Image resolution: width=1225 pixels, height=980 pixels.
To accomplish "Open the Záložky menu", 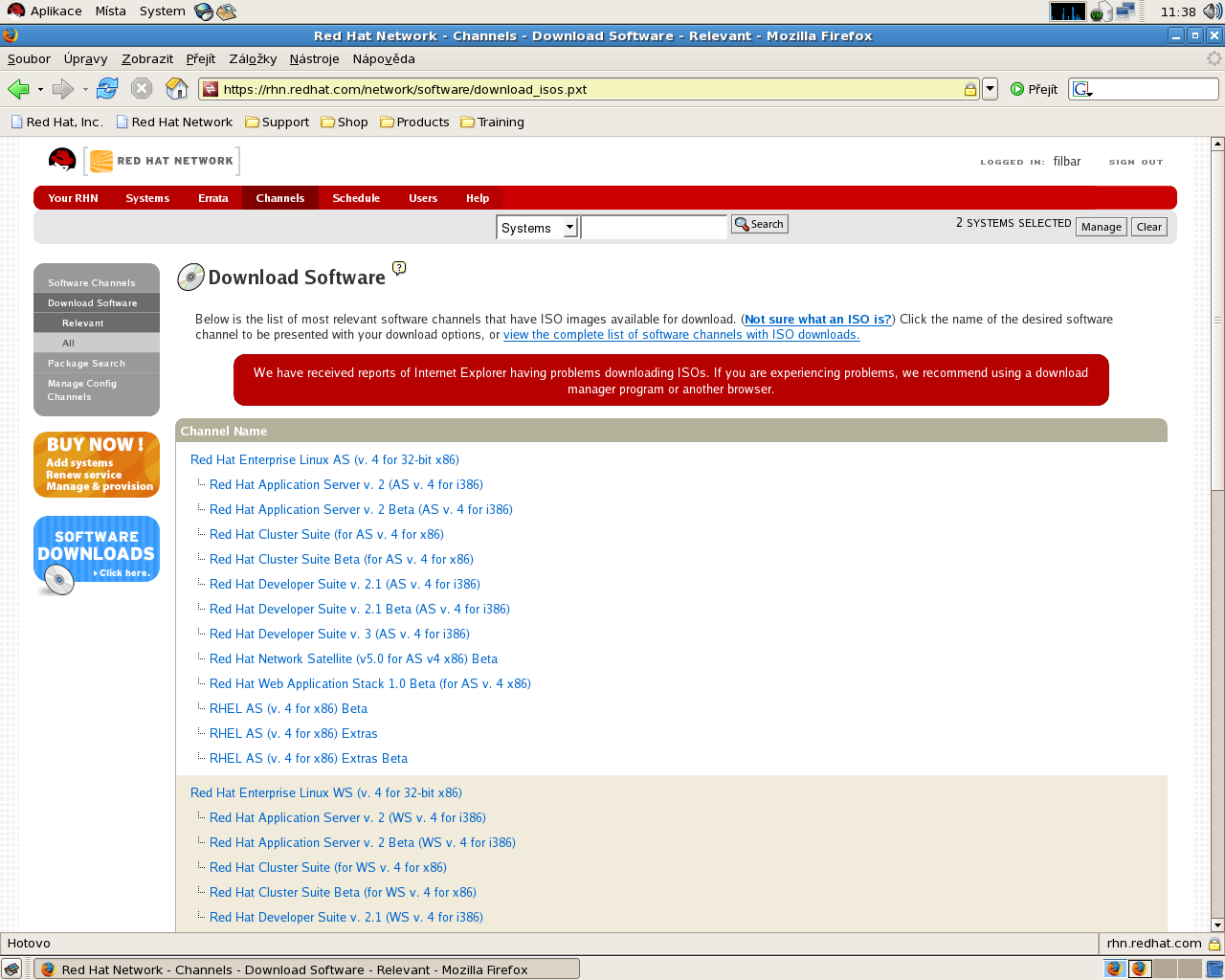I will [253, 59].
